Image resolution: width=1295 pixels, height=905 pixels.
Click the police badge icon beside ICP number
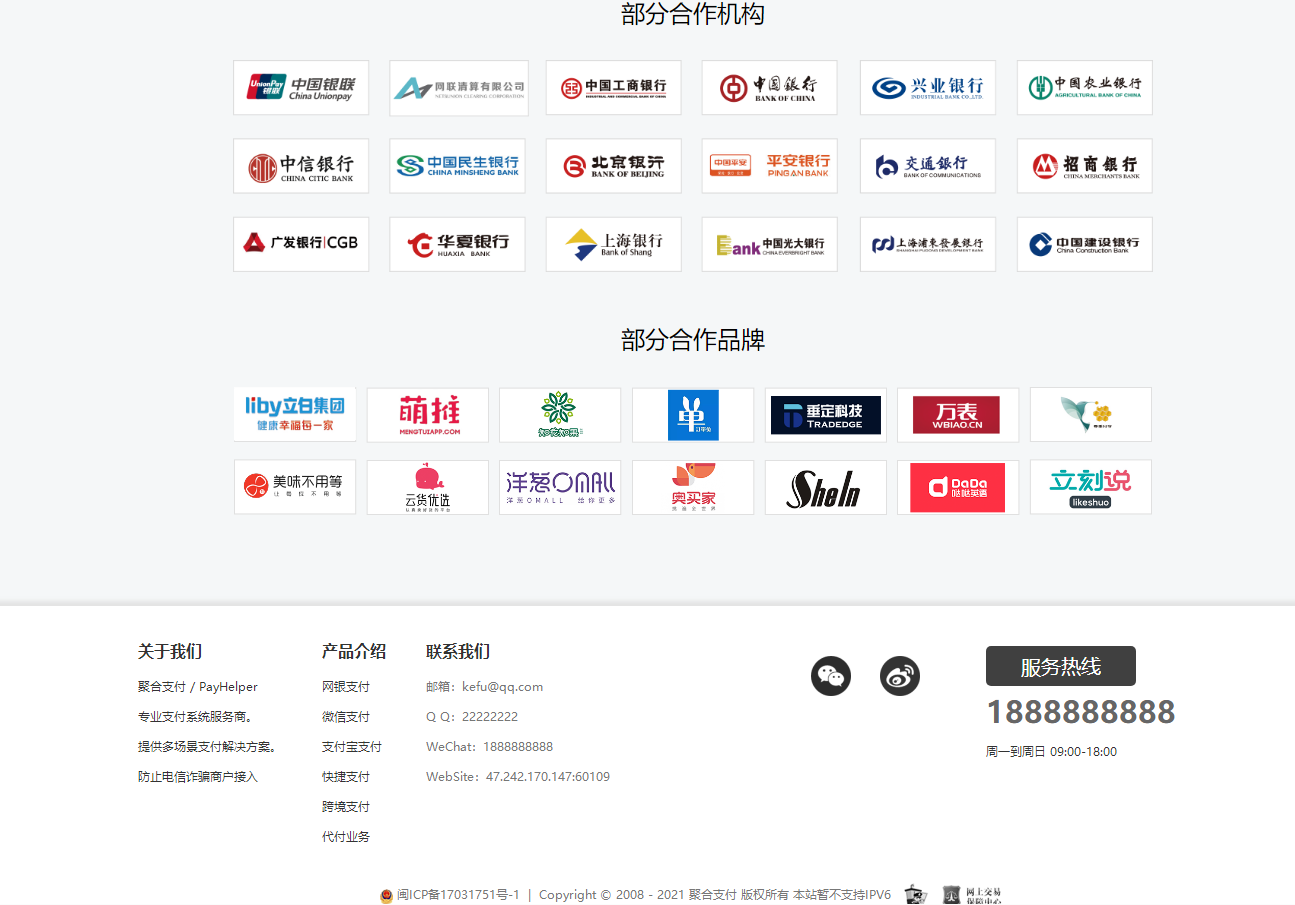tap(387, 896)
